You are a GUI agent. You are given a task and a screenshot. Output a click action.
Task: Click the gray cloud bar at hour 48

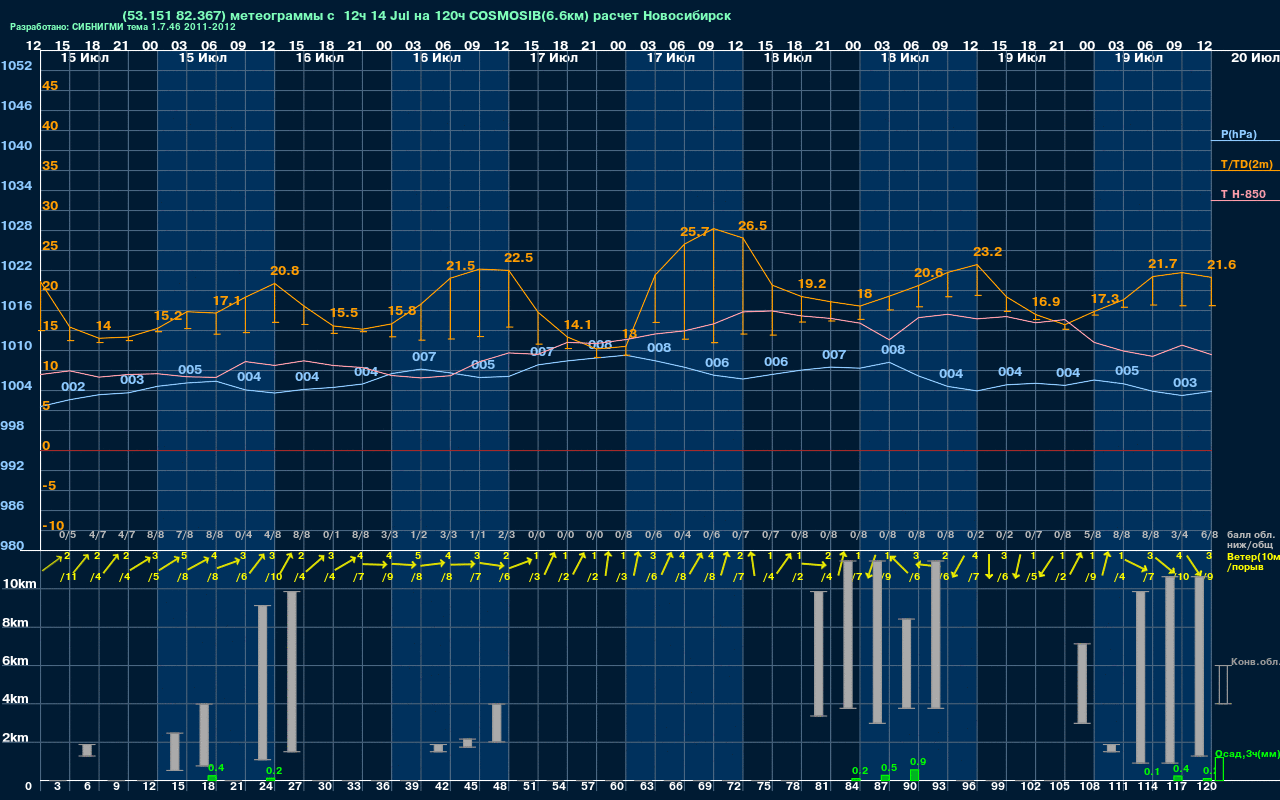click(497, 723)
